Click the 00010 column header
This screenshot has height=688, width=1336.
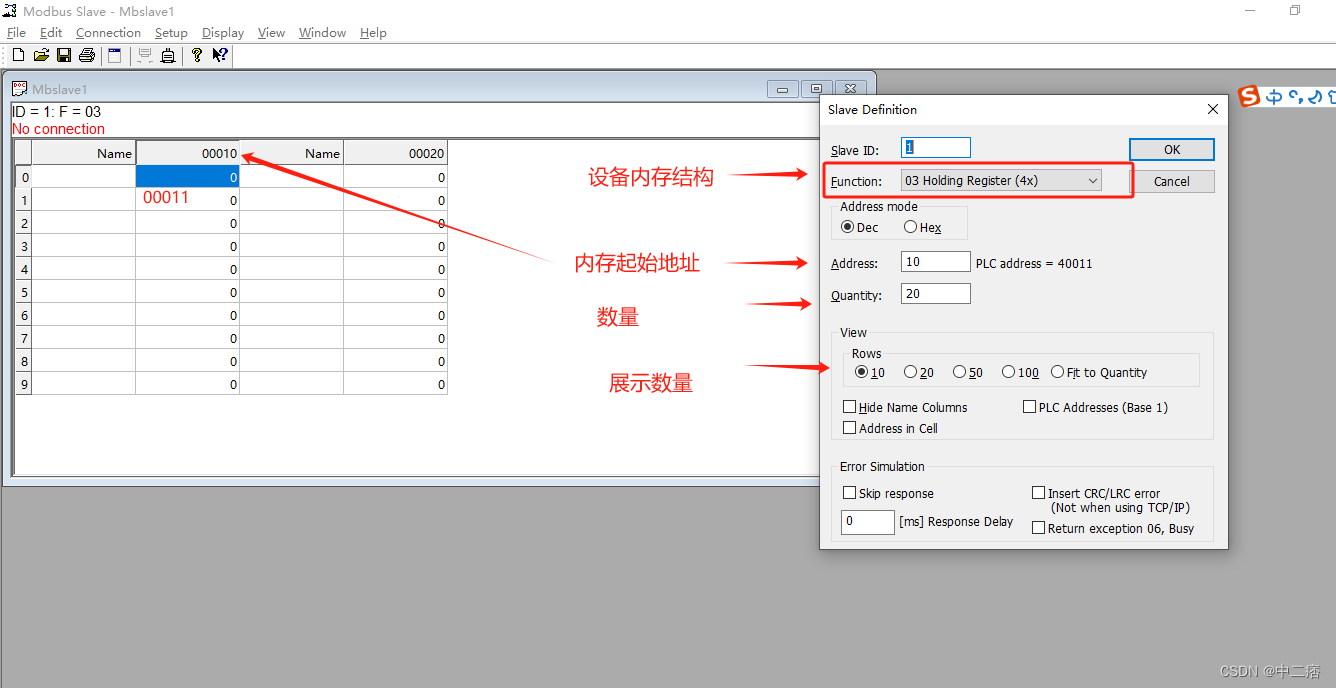pos(188,153)
